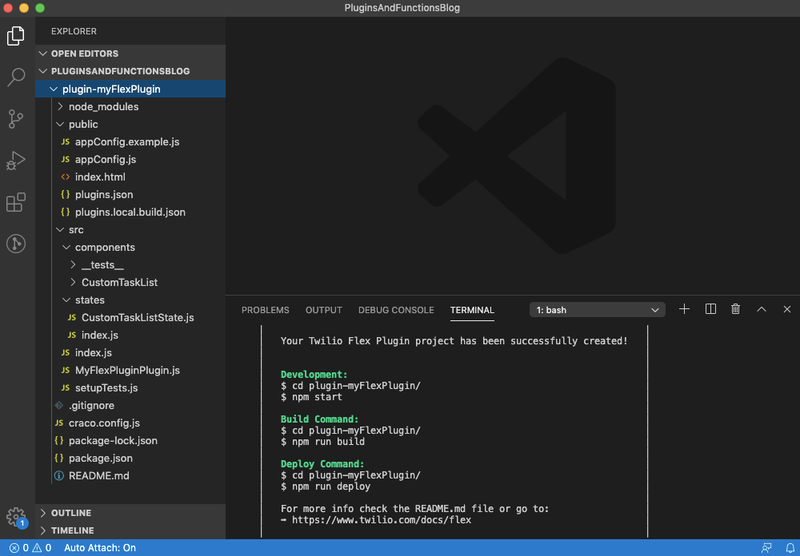Click the twilio.com/docs/flex link in terminal

pyautogui.click(x=382, y=520)
